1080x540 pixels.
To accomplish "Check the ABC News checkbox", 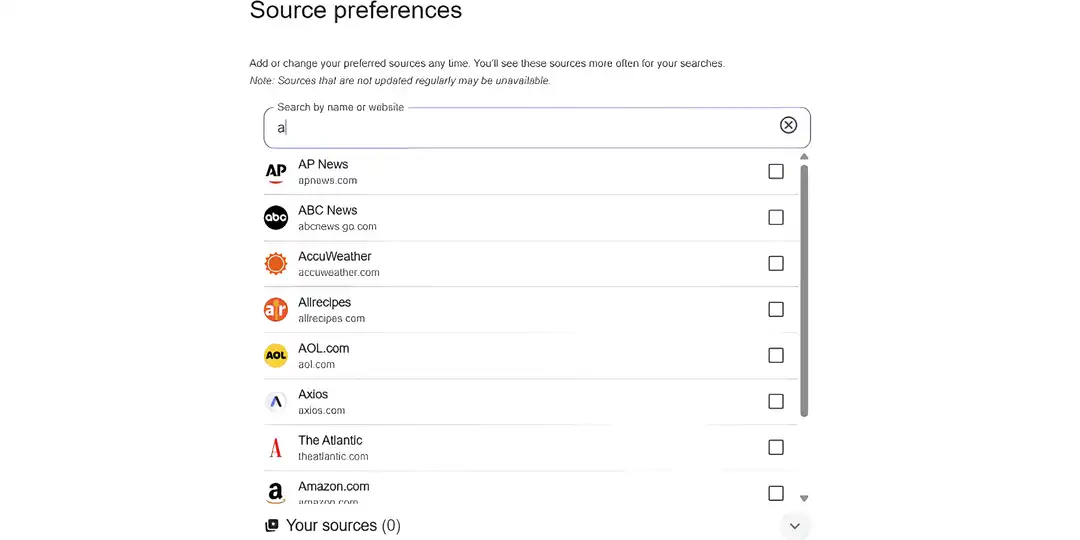I will point(776,218).
